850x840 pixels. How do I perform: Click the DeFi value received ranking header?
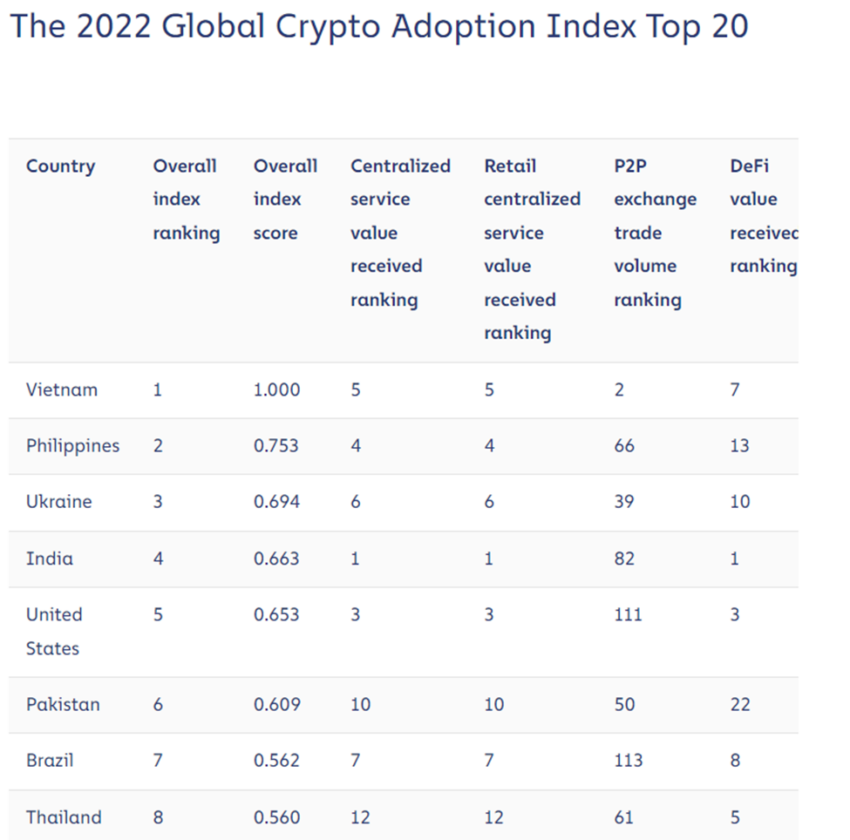click(x=764, y=216)
